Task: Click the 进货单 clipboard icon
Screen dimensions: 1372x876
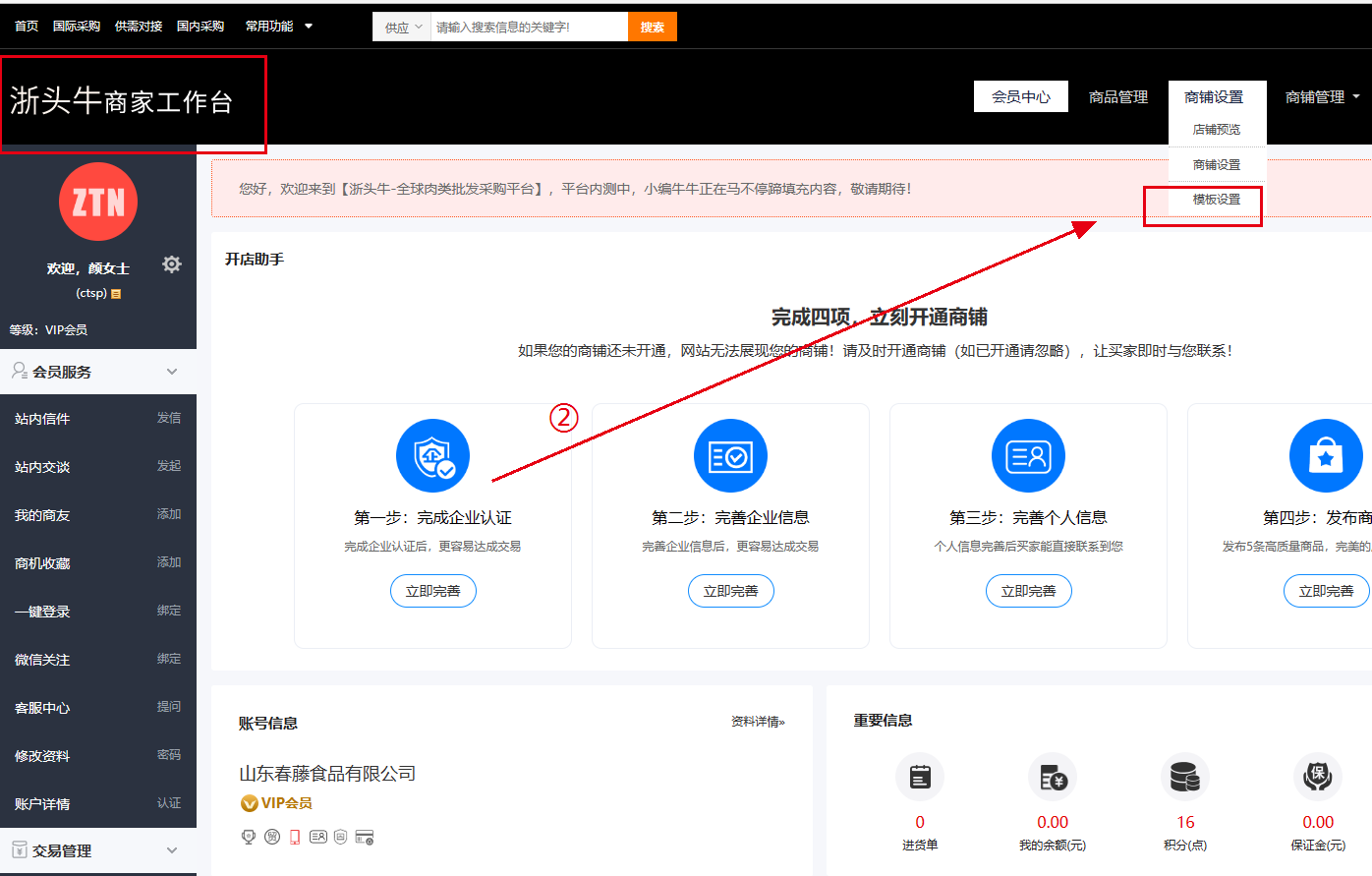Action: point(920,778)
